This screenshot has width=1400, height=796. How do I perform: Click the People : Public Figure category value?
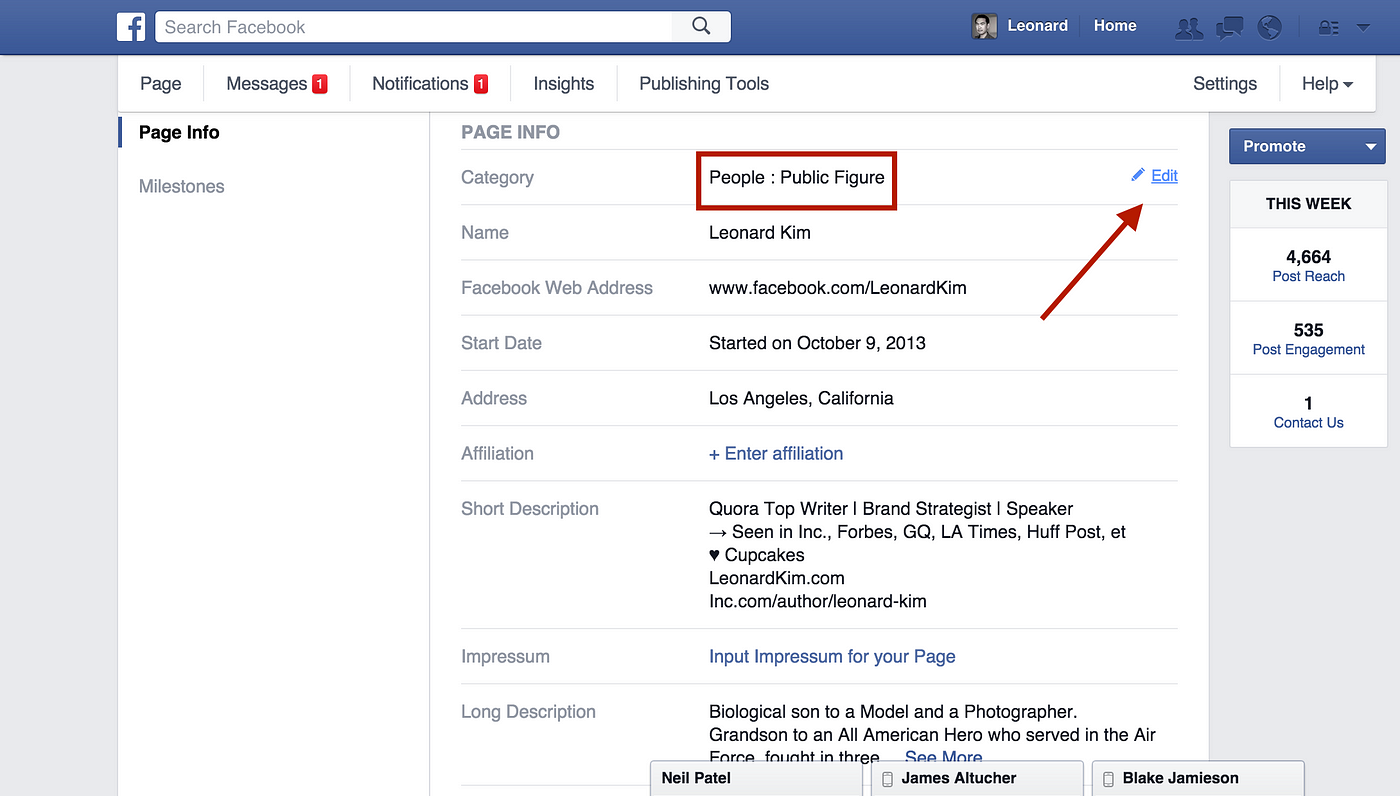797,177
